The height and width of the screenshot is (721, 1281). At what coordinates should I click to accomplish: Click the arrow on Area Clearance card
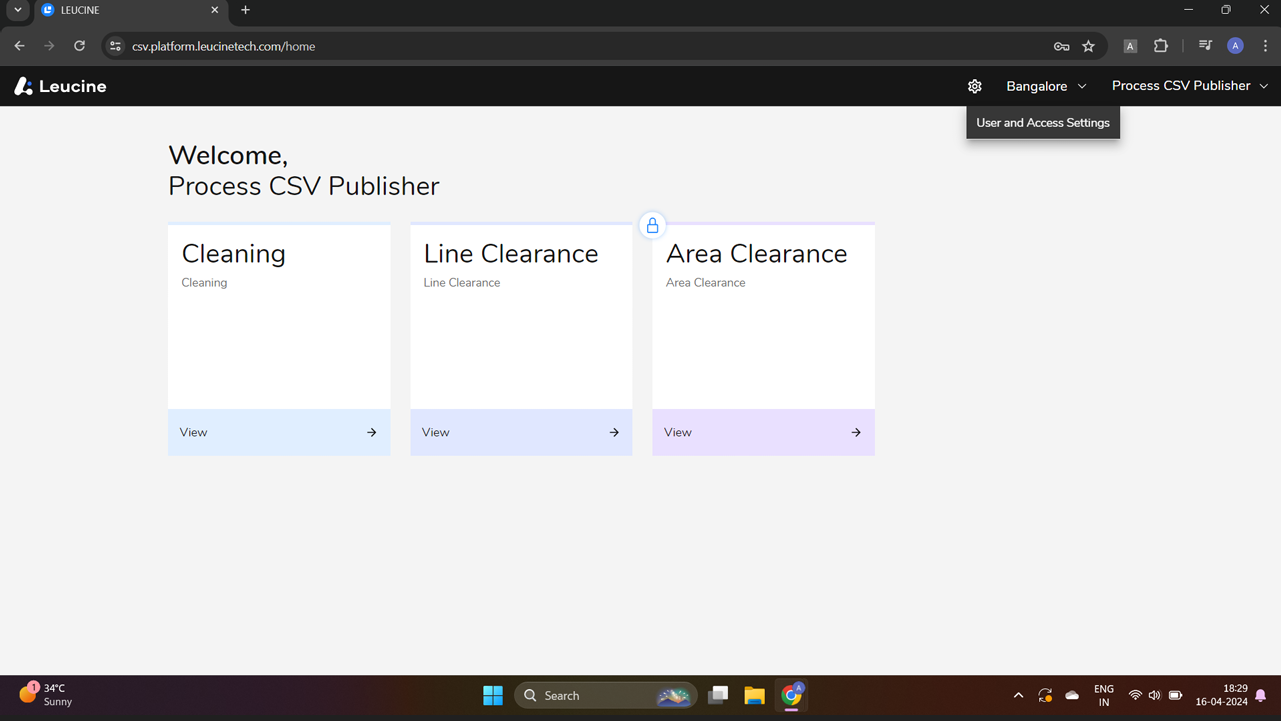[x=856, y=433]
